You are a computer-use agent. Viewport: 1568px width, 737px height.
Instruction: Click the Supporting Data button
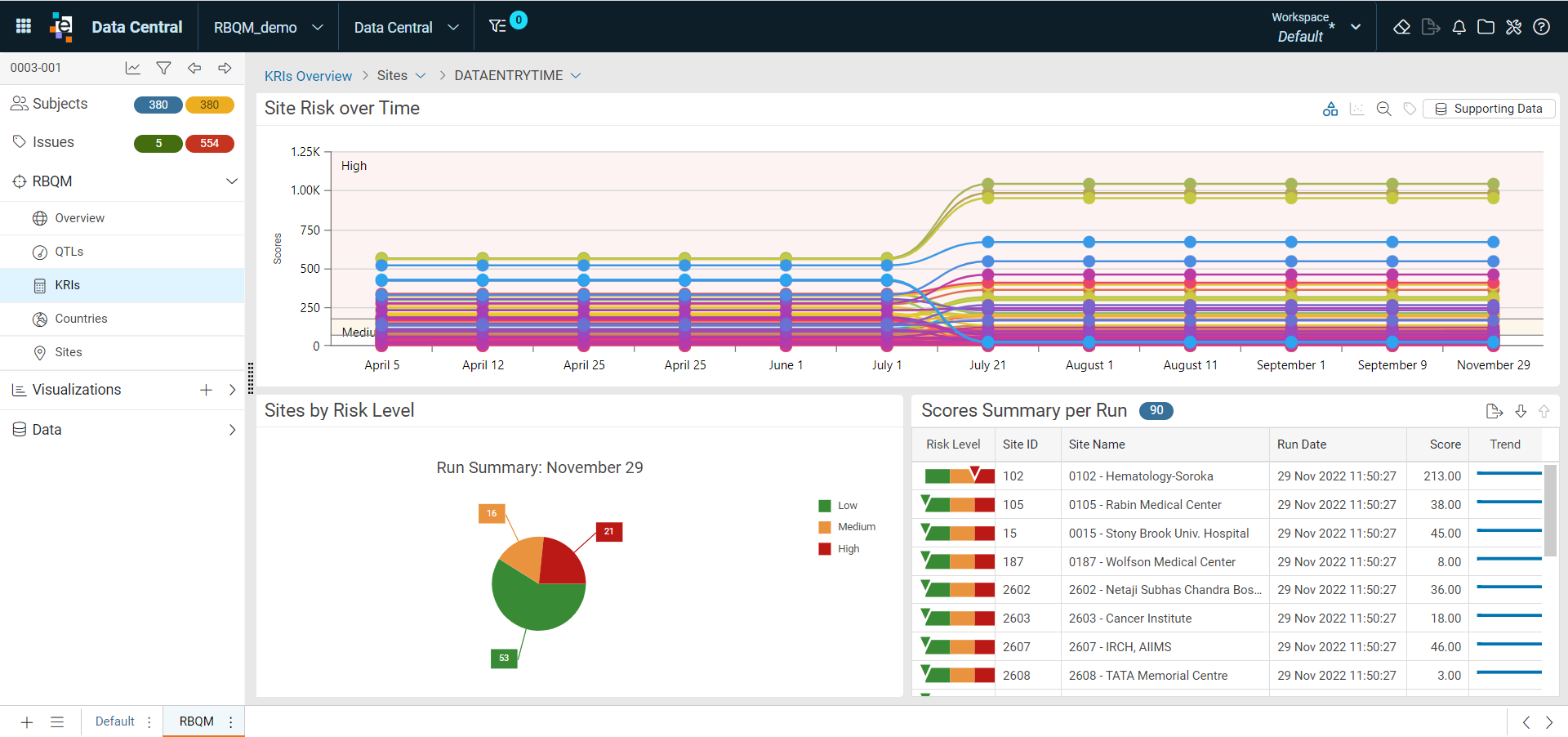pos(1489,109)
